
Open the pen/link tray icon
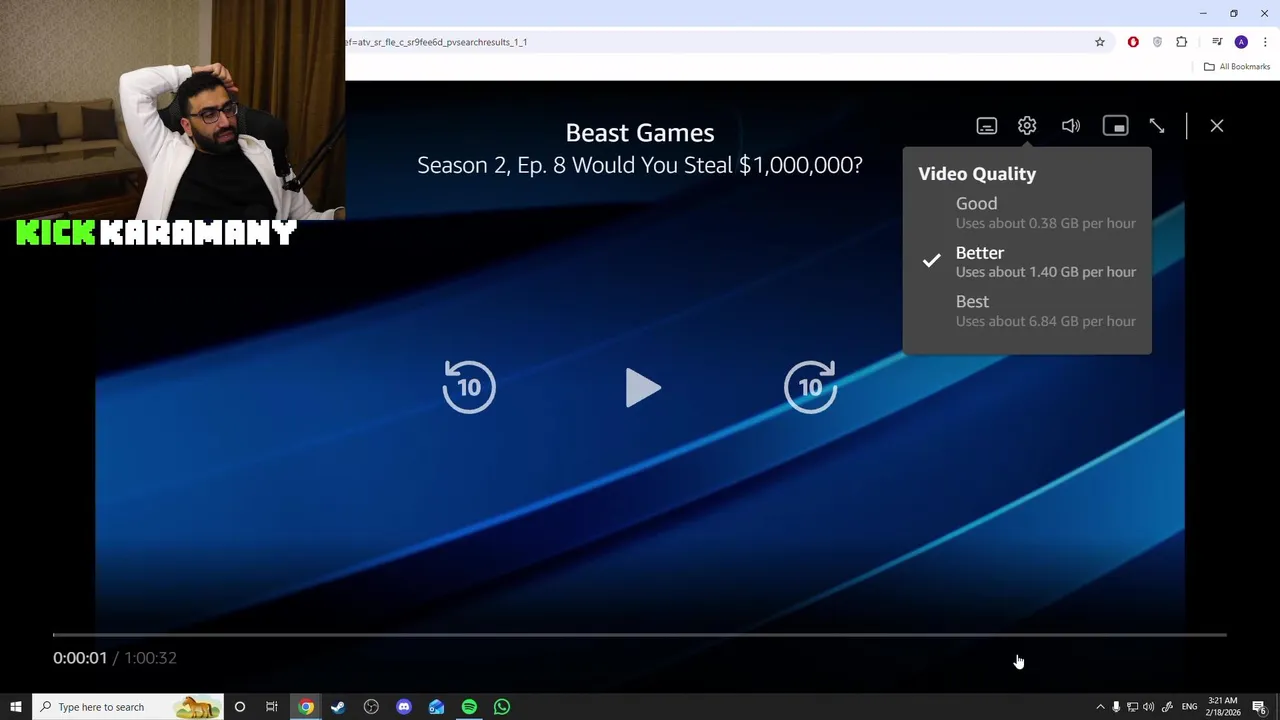coord(1166,707)
